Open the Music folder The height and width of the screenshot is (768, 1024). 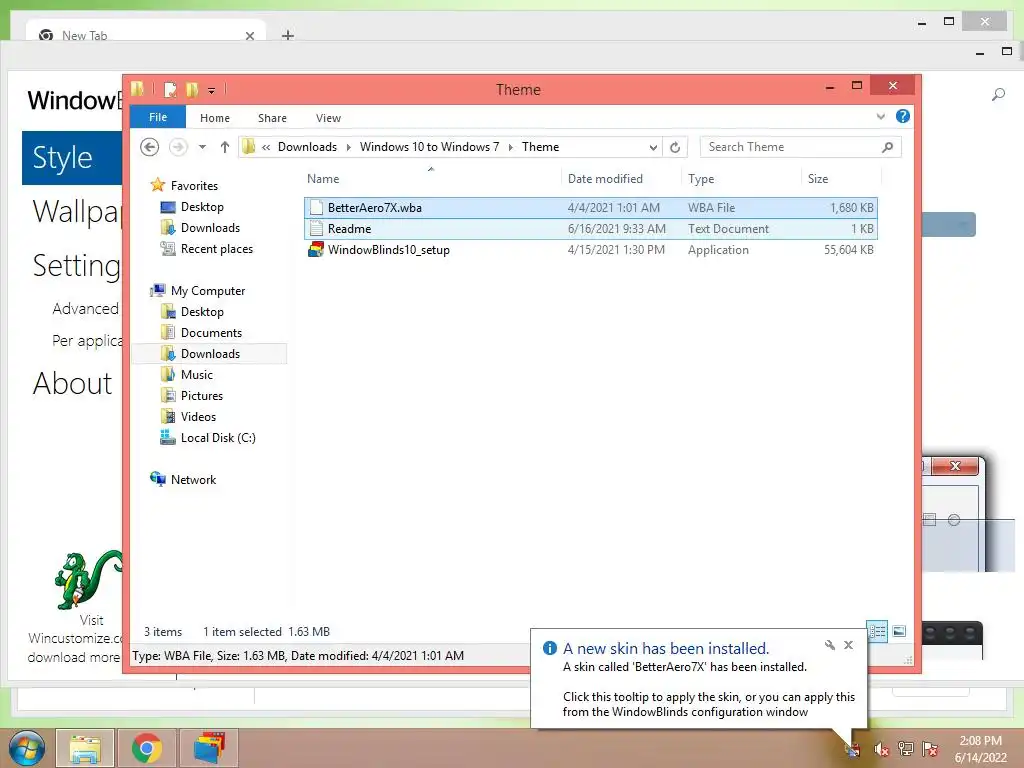click(x=197, y=375)
